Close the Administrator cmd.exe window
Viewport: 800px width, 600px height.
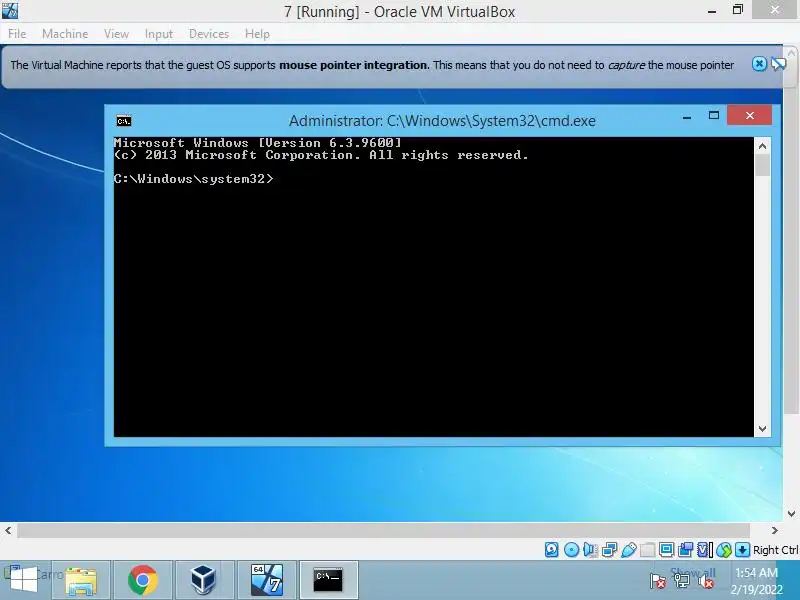749,115
